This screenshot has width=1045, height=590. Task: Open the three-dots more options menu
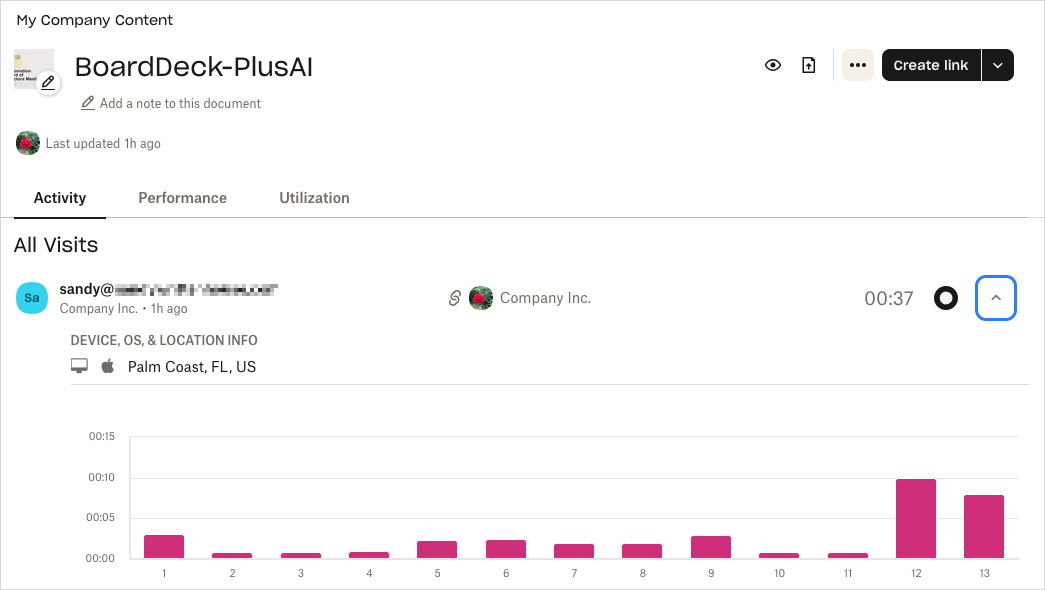pos(858,65)
